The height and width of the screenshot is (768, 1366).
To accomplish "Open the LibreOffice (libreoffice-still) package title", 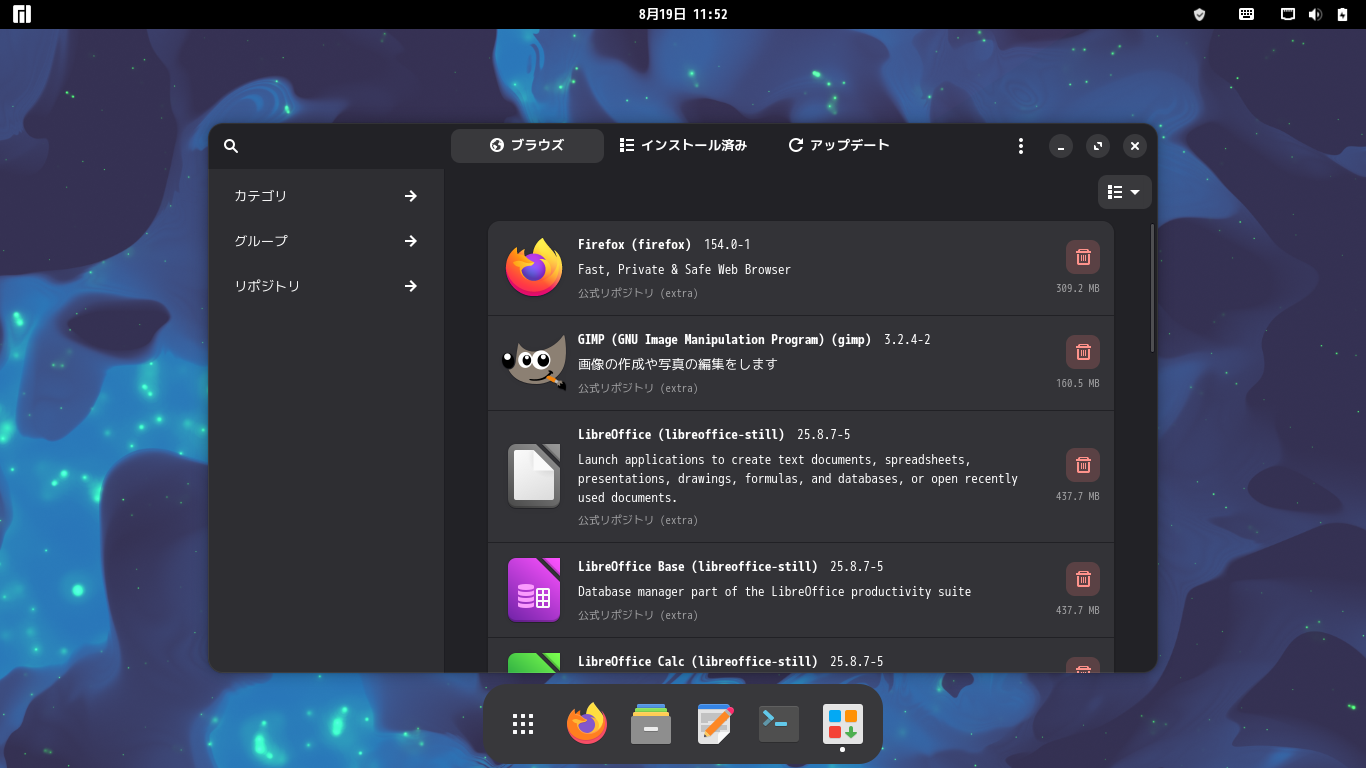I will pos(681,435).
